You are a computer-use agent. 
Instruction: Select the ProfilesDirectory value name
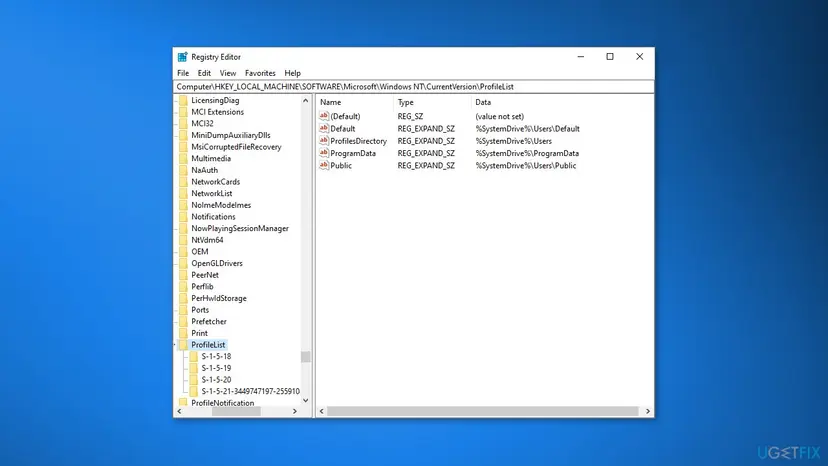tap(359, 141)
